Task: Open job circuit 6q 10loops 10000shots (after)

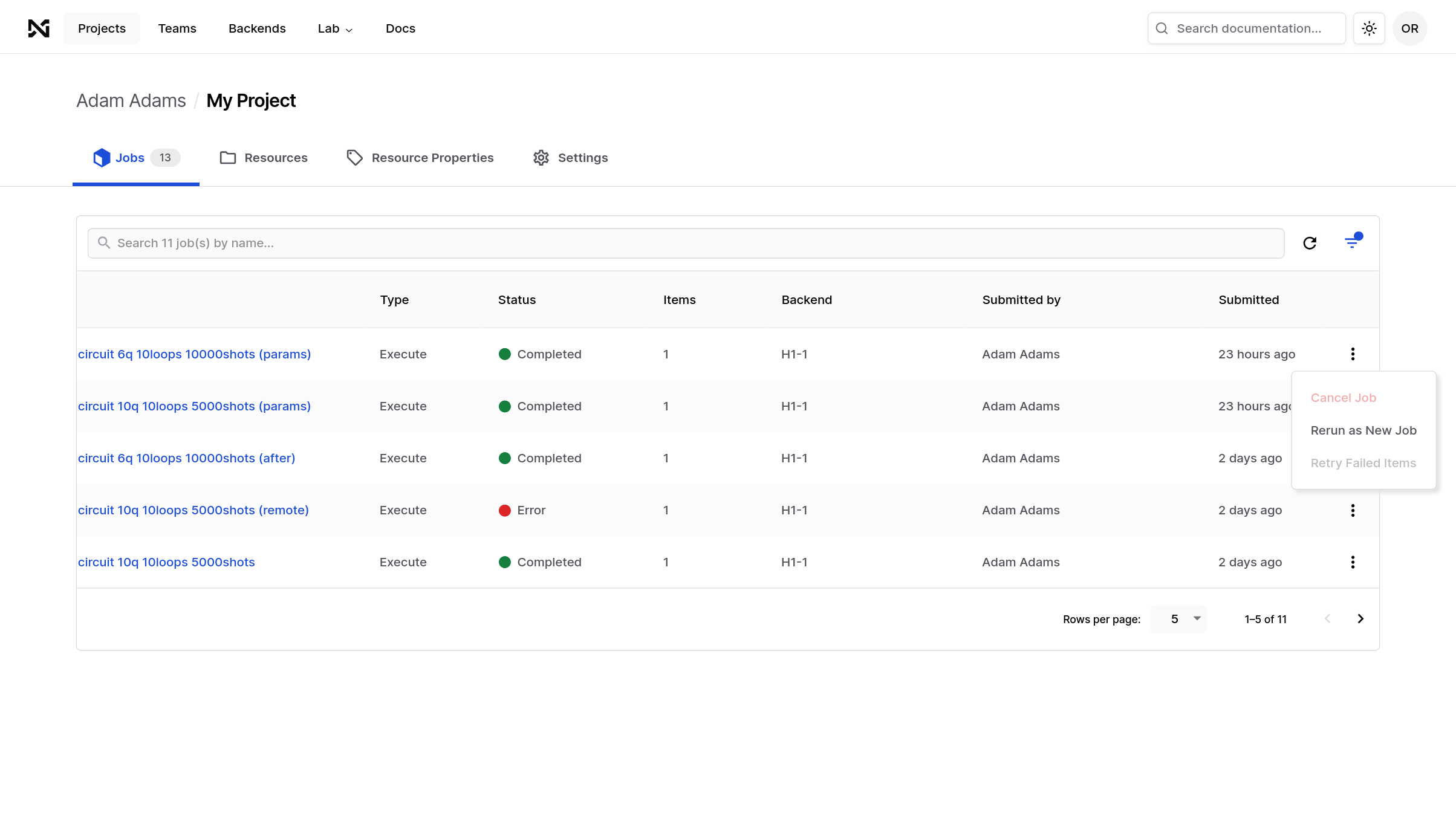Action: [186, 458]
